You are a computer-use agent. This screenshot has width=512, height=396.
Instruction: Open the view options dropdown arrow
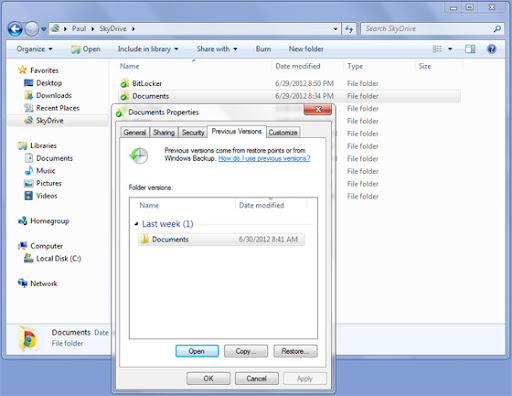(x=450, y=49)
